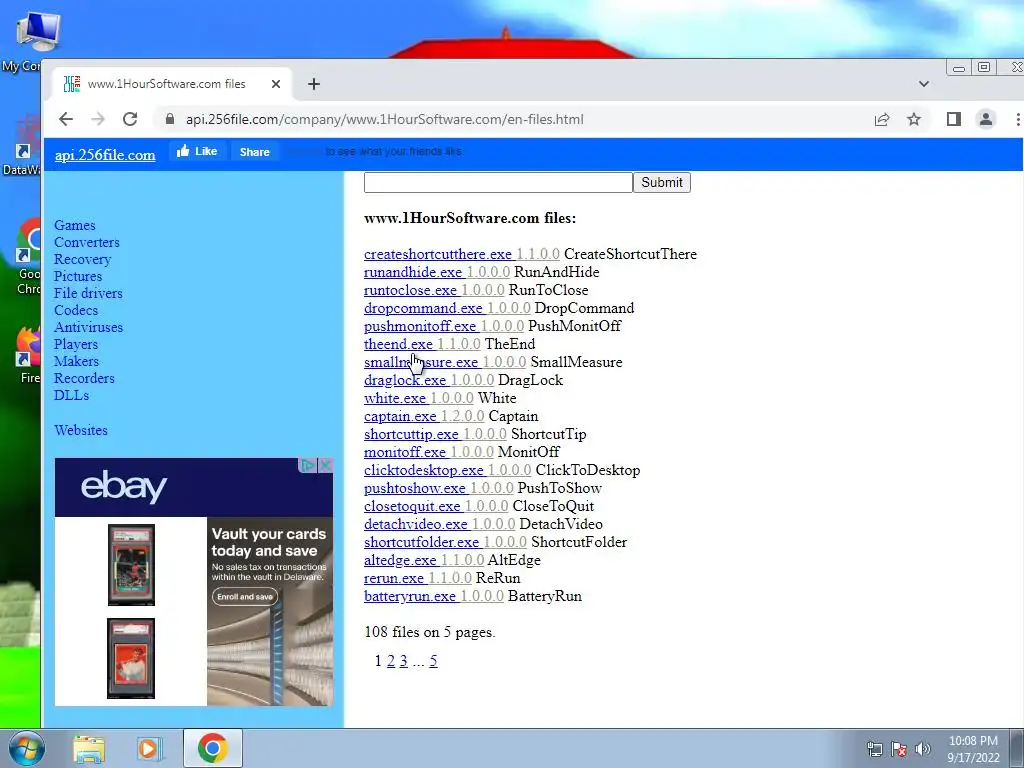Screen dimensions: 1024x768
Task: Reload the current page
Action: (x=130, y=119)
